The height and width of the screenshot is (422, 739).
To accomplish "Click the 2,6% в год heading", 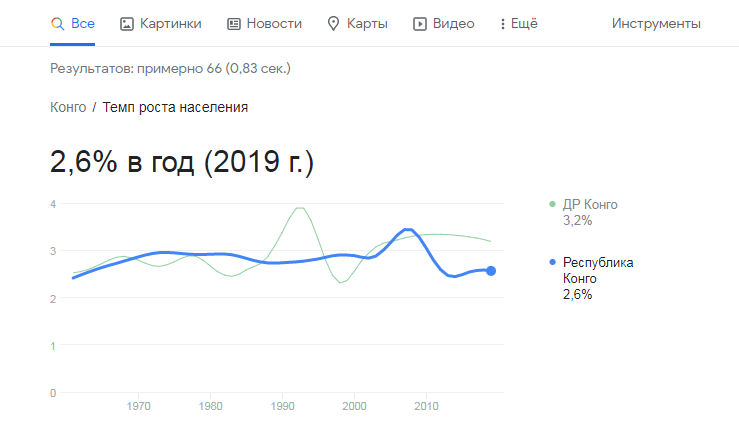I will point(181,162).
